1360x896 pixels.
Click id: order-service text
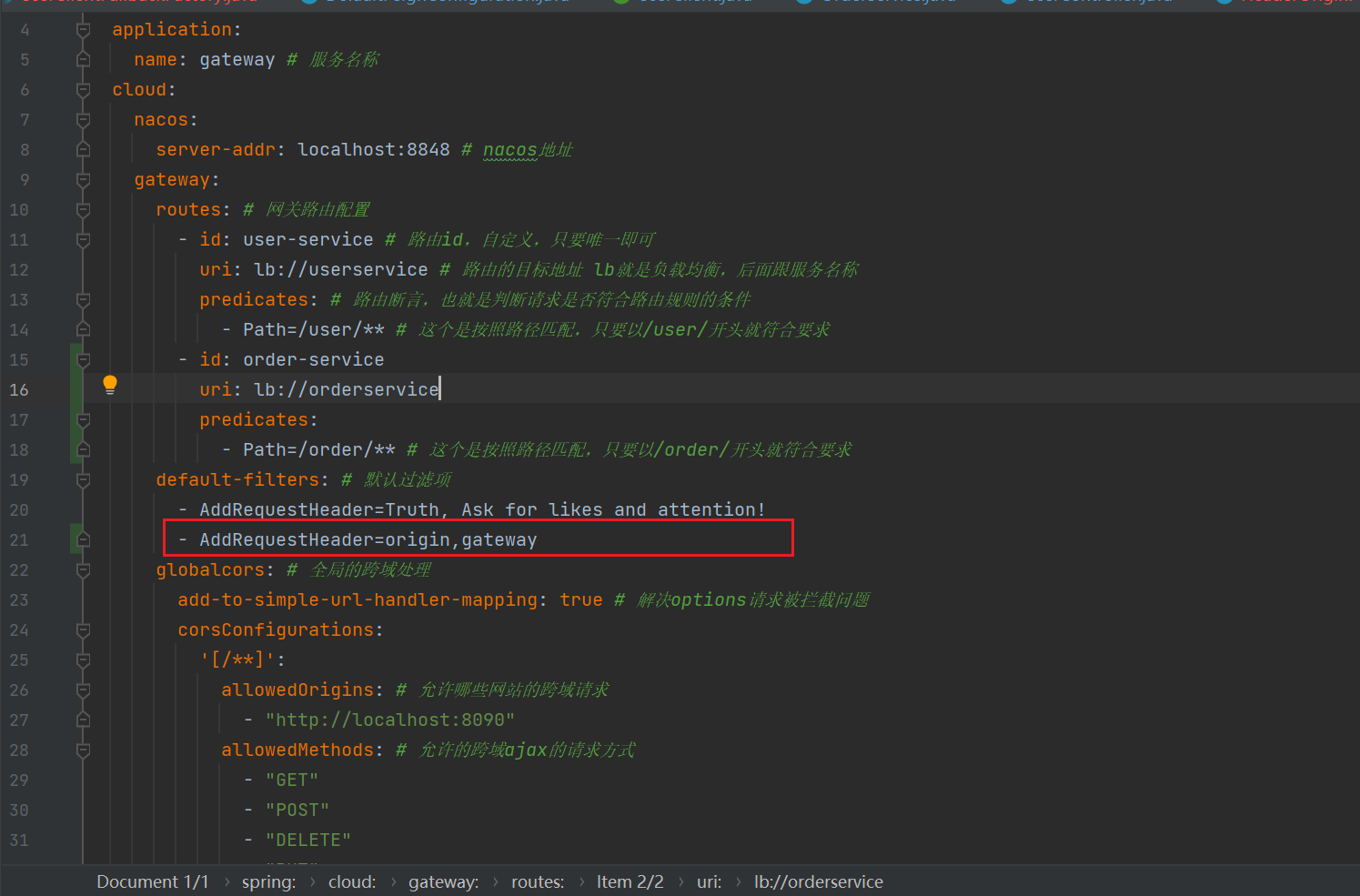click(x=292, y=360)
